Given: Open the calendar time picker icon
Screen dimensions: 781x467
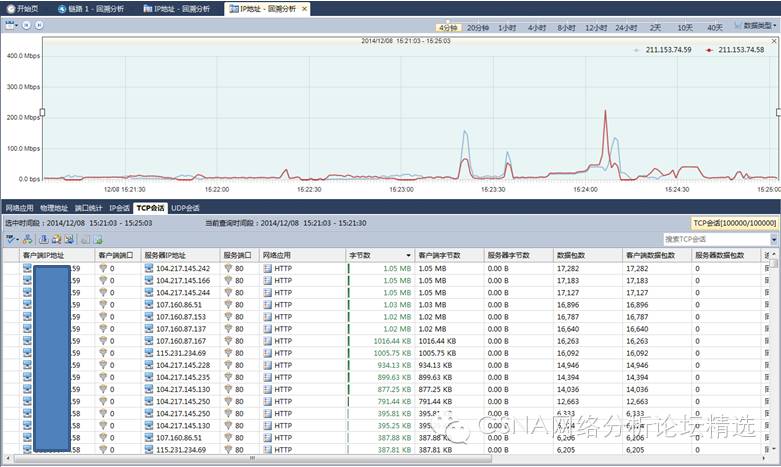Looking at the screenshot, I should 10,25.
